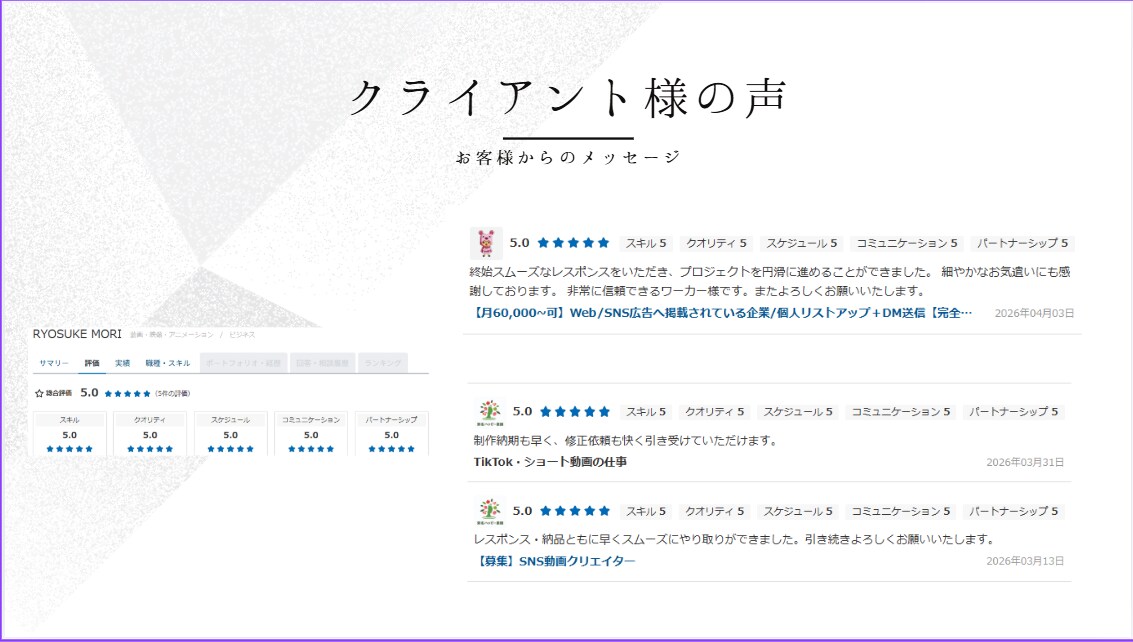Click the スケジュール rating card header
1133x642 pixels.
(231, 420)
